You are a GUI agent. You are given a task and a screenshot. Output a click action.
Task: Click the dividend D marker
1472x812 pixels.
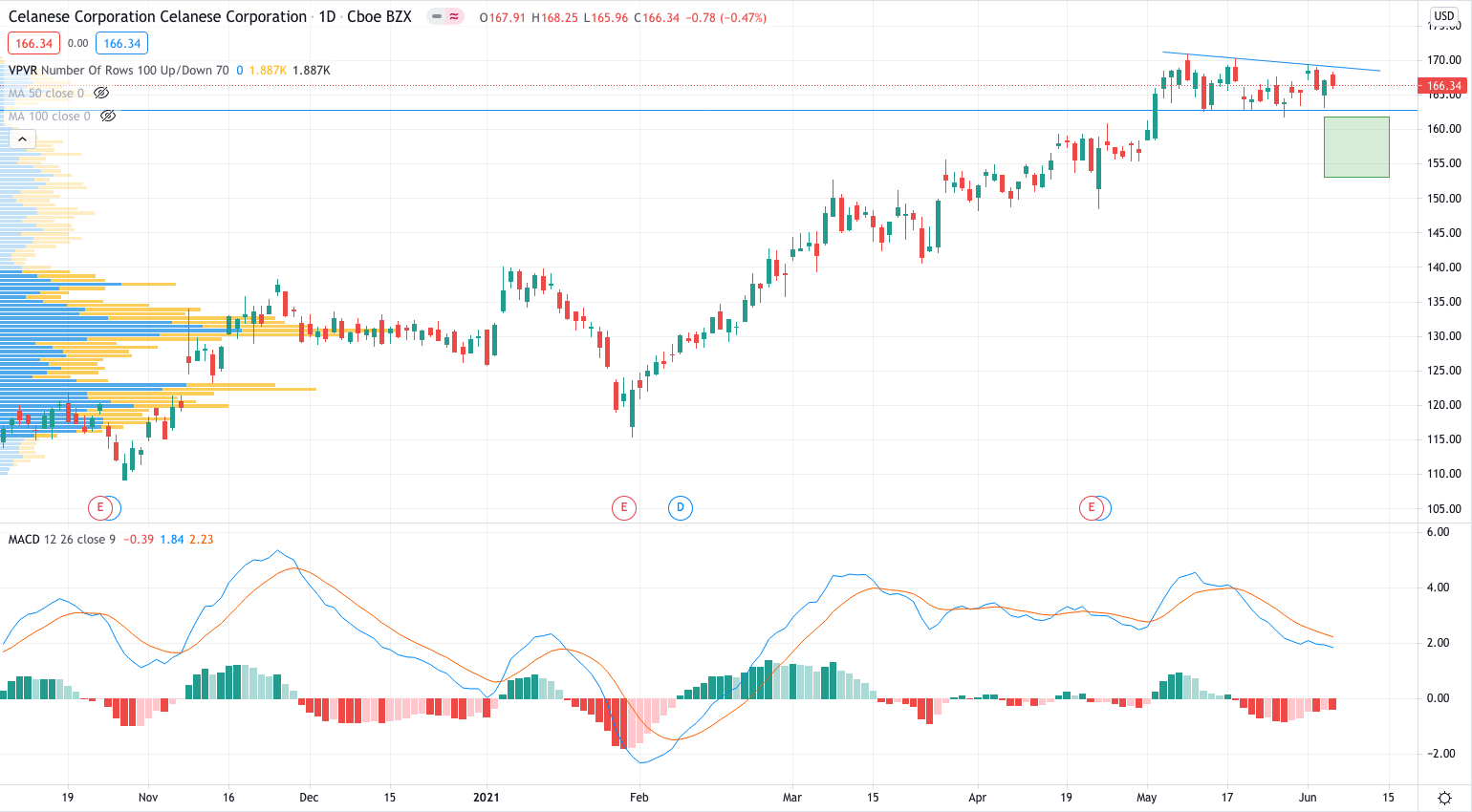pyautogui.click(x=681, y=507)
